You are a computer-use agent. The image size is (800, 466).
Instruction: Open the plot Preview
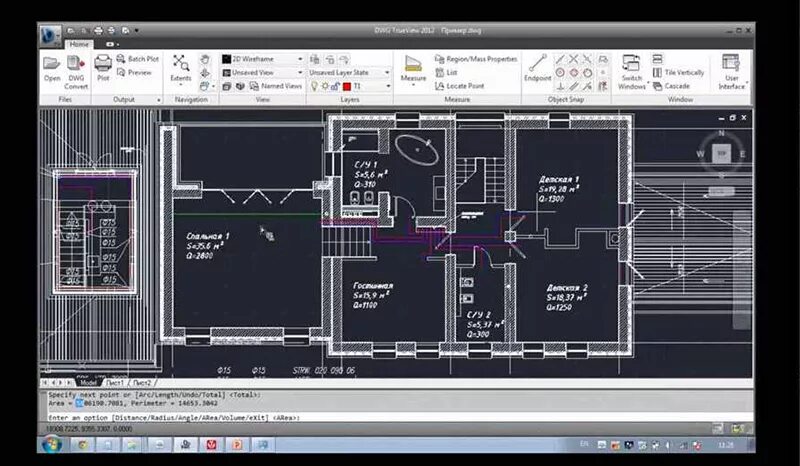[x=134, y=72]
